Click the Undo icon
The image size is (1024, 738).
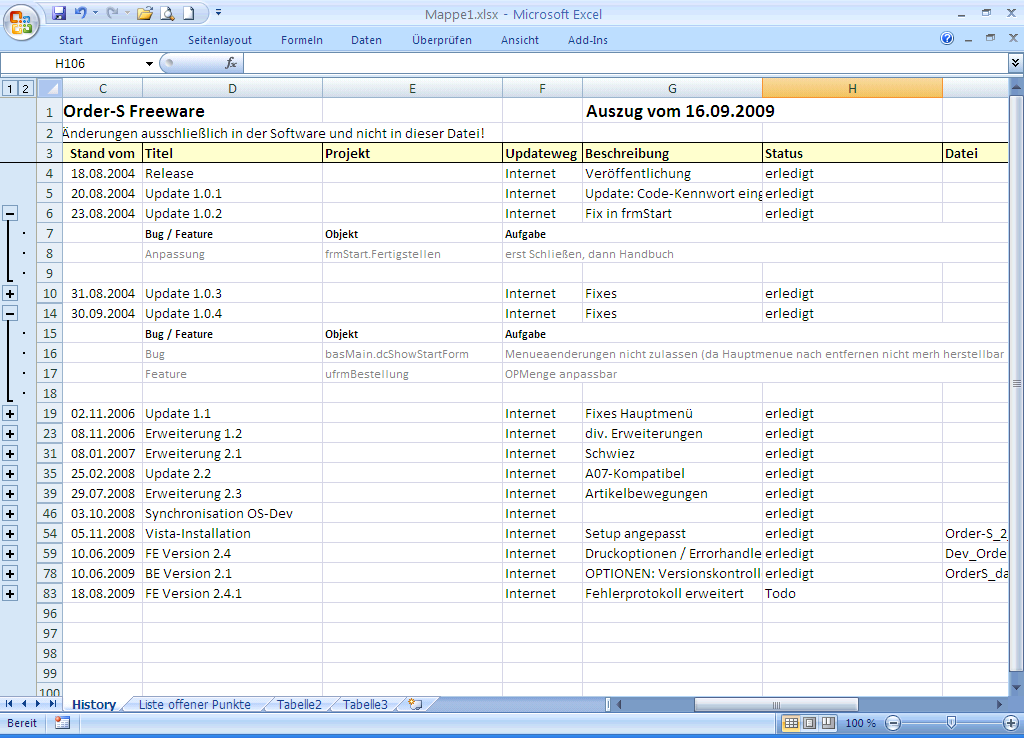click(81, 13)
